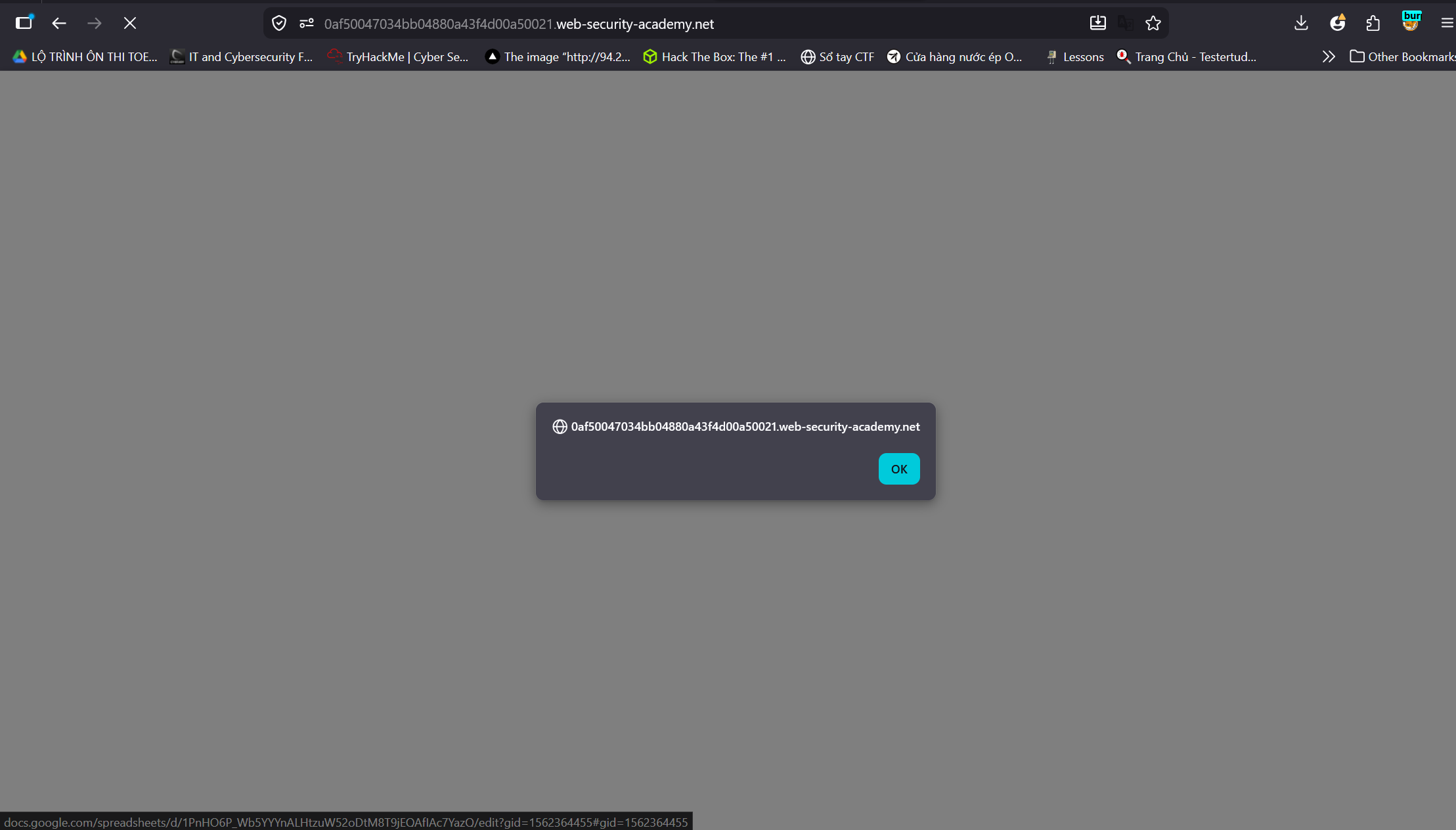Click the dialog's globe origin icon
Viewport: 1456px width, 830px height.
point(560,427)
